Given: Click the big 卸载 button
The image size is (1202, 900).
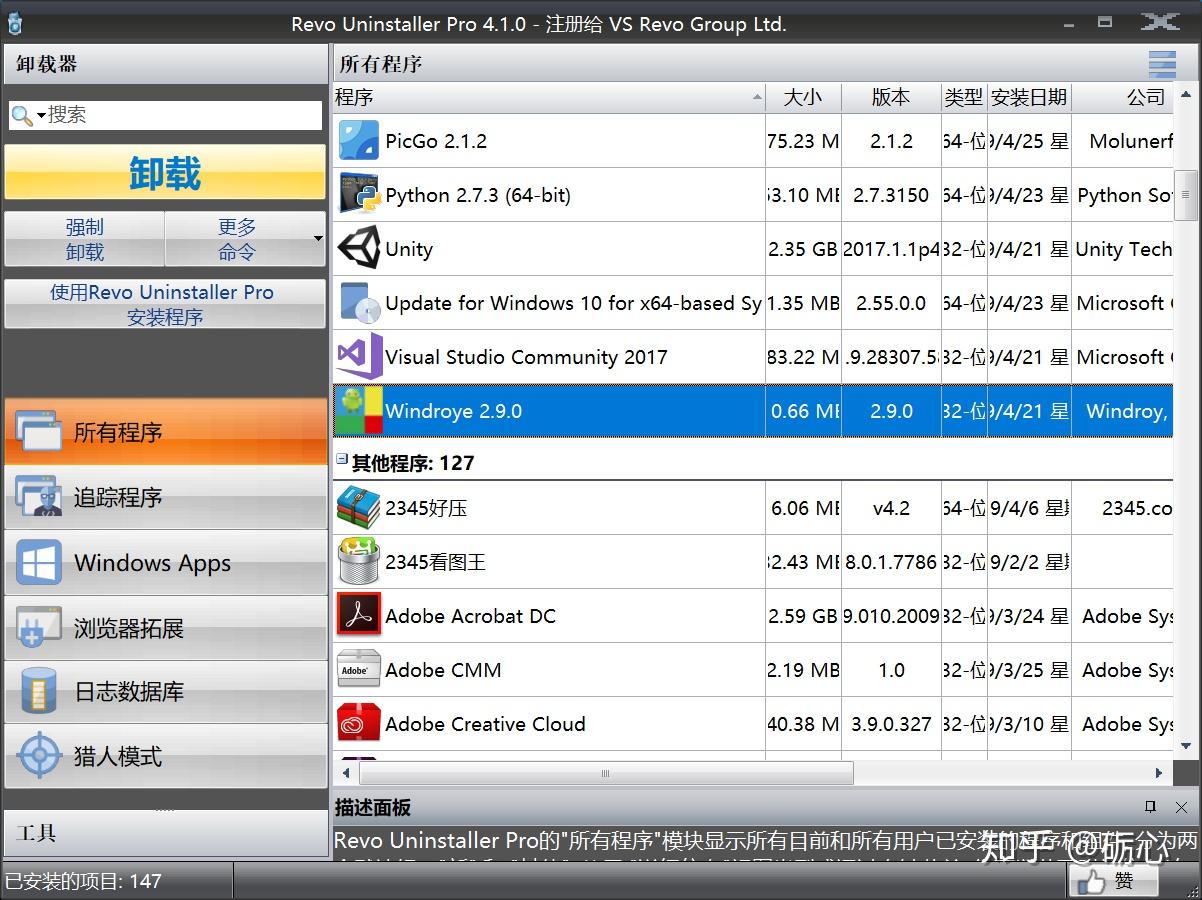Looking at the screenshot, I should pyautogui.click(x=165, y=172).
